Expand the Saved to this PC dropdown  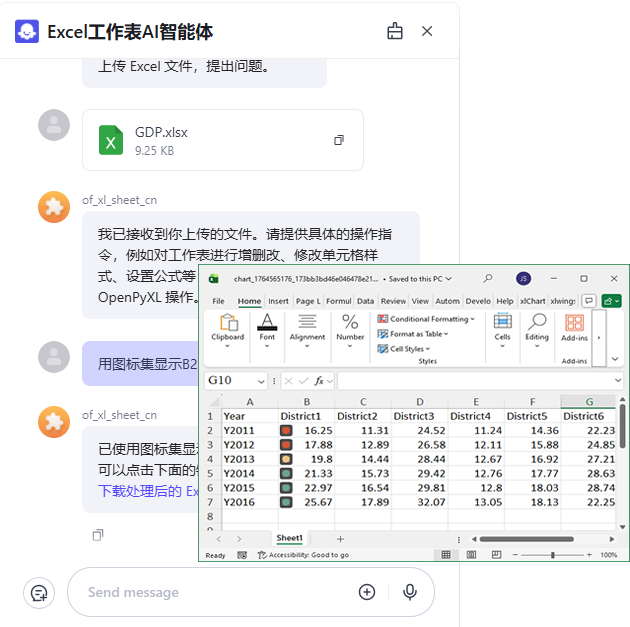click(x=448, y=279)
